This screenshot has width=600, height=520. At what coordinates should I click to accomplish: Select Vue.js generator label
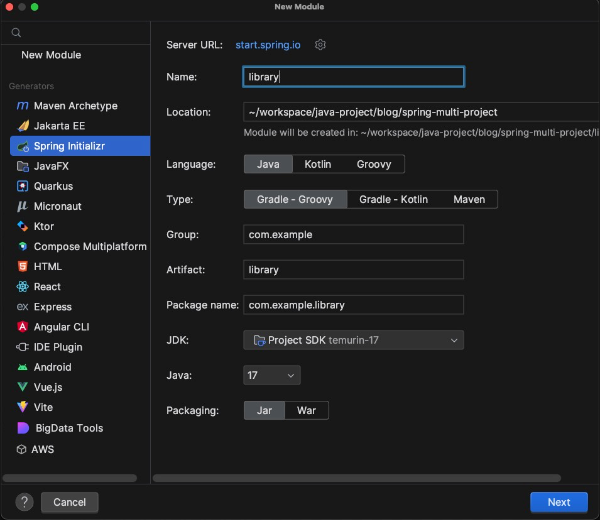click(x=48, y=387)
